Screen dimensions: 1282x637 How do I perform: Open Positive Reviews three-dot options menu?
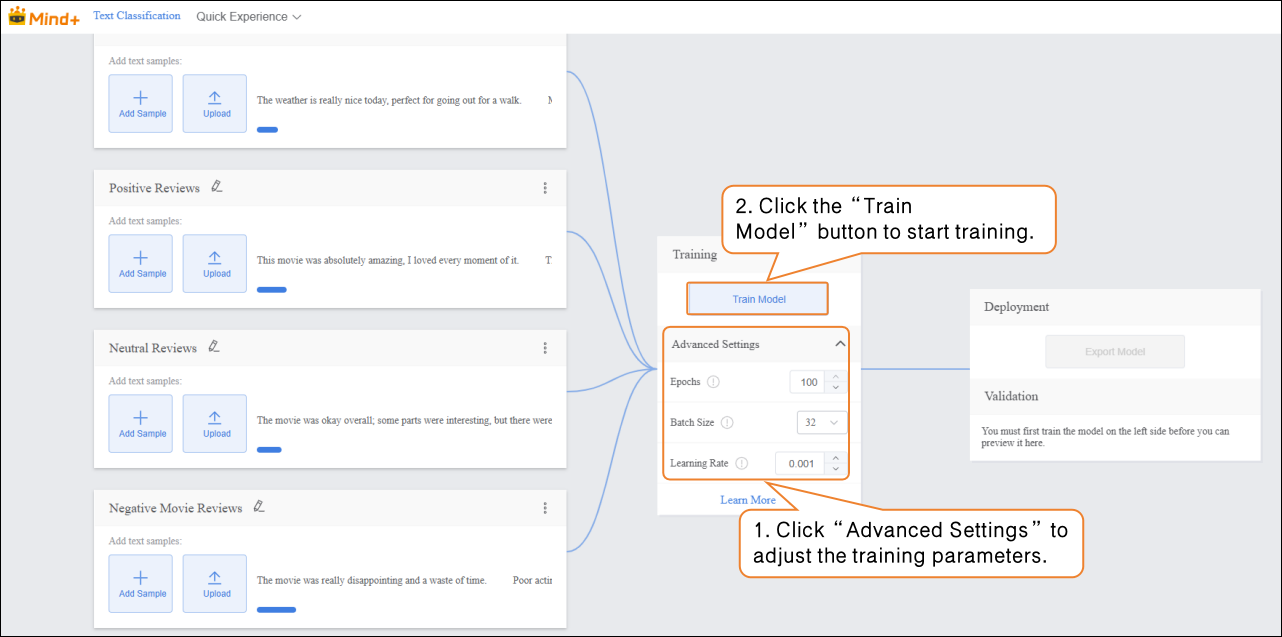tap(545, 188)
